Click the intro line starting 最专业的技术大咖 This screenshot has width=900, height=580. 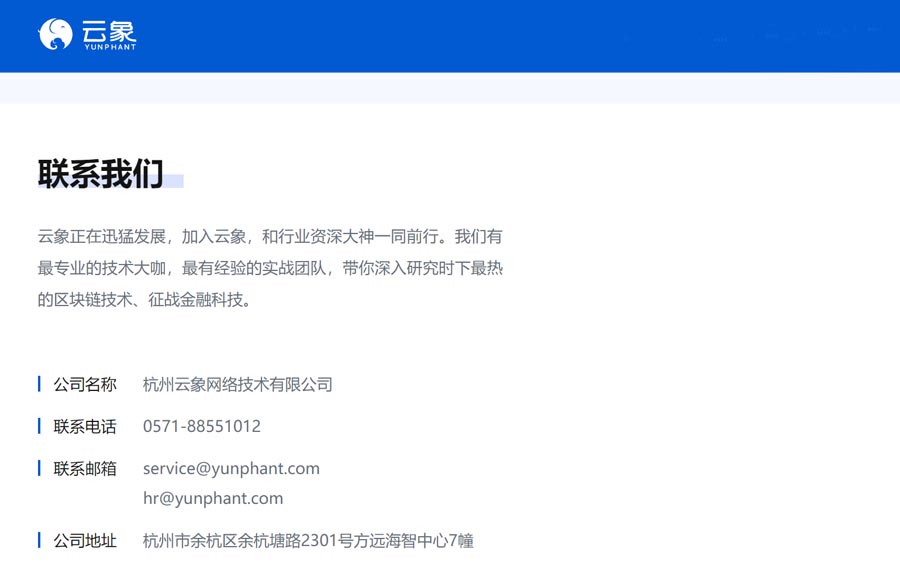click(x=270, y=268)
